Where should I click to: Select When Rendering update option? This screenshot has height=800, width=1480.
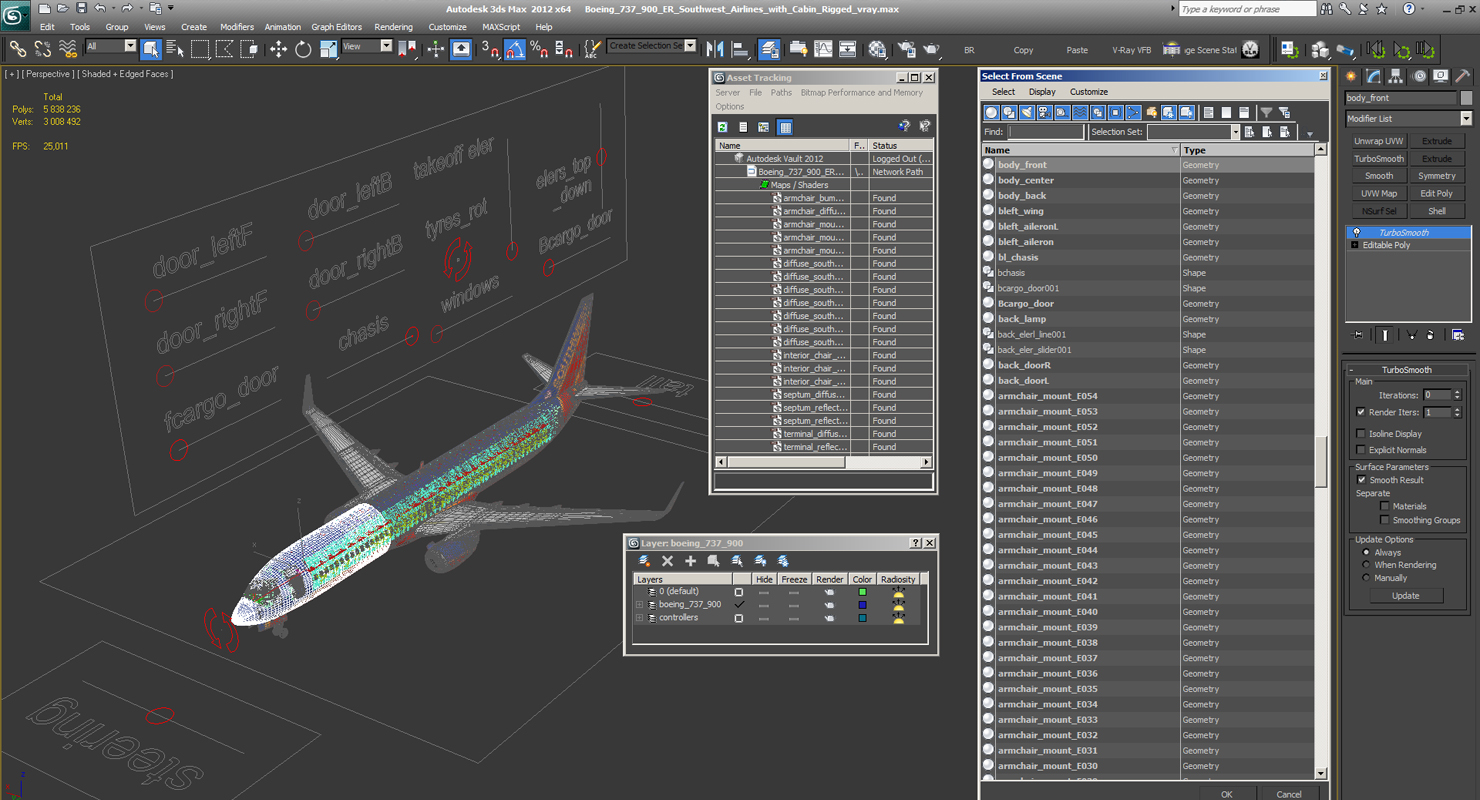pyautogui.click(x=1366, y=565)
